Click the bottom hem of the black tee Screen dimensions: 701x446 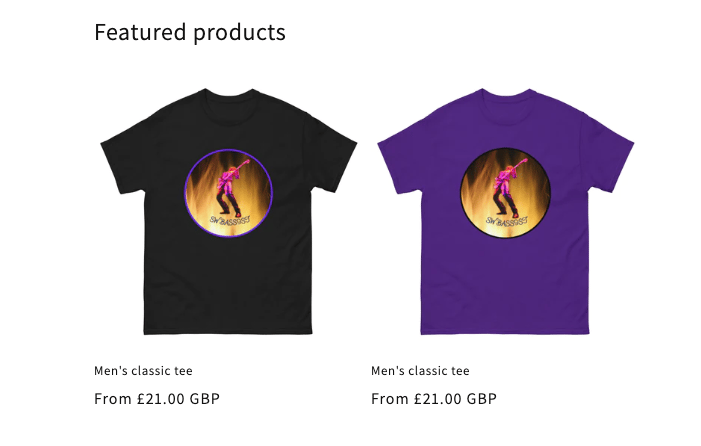tap(228, 331)
